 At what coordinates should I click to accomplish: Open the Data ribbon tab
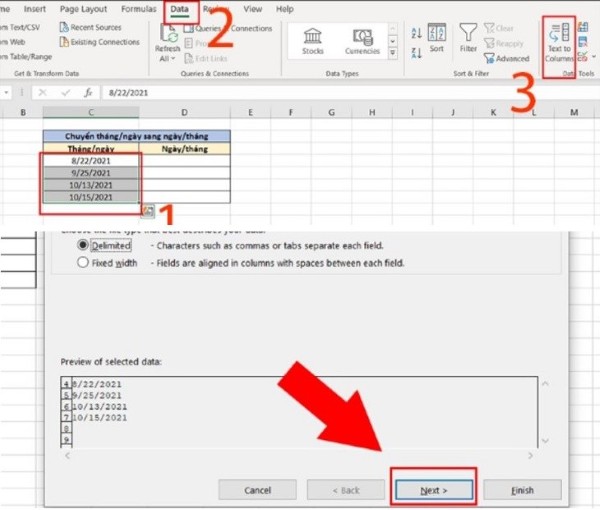pyautogui.click(x=179, y=9)
